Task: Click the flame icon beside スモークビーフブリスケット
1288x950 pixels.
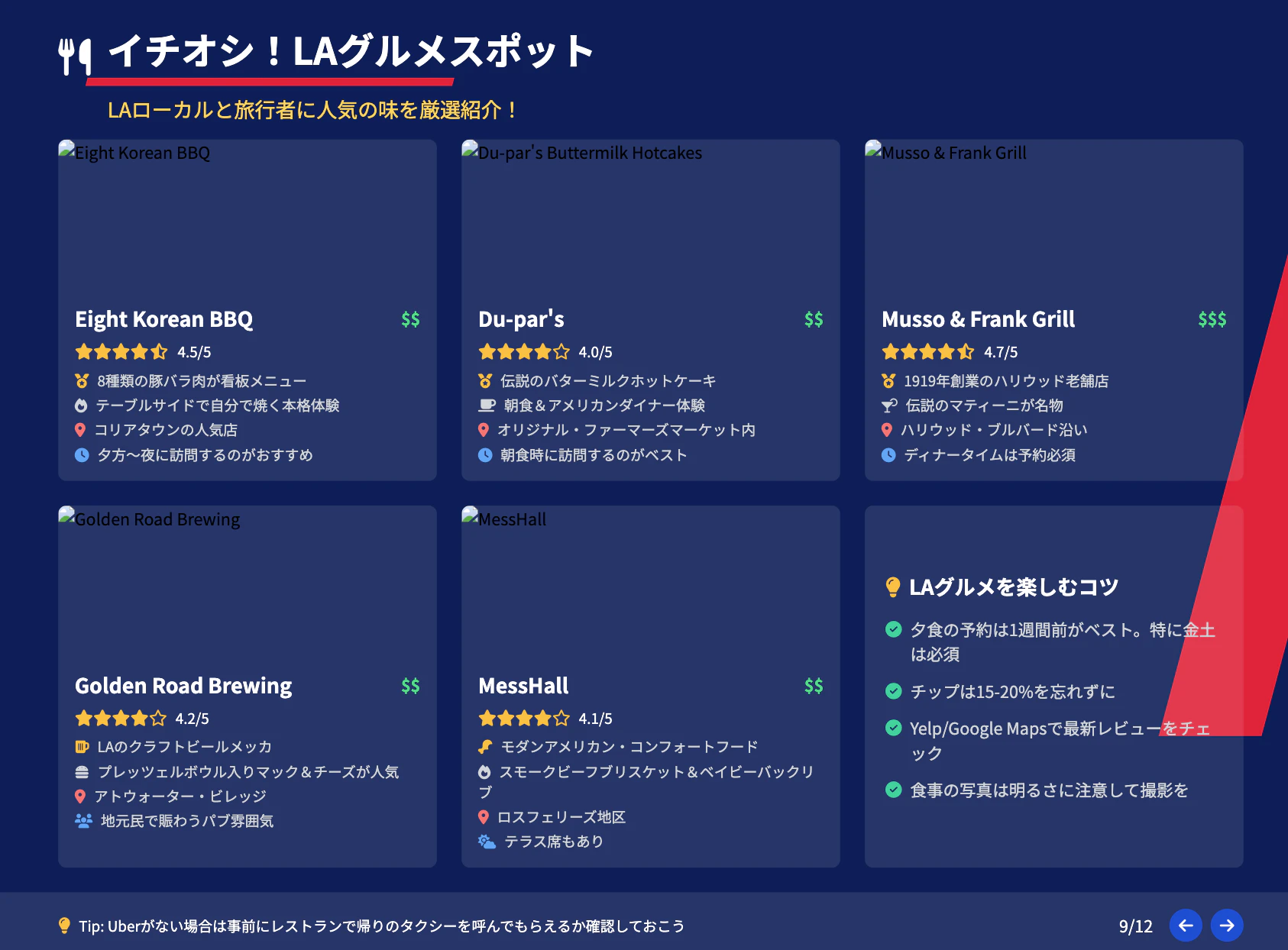Action: (x=484, y=771)
